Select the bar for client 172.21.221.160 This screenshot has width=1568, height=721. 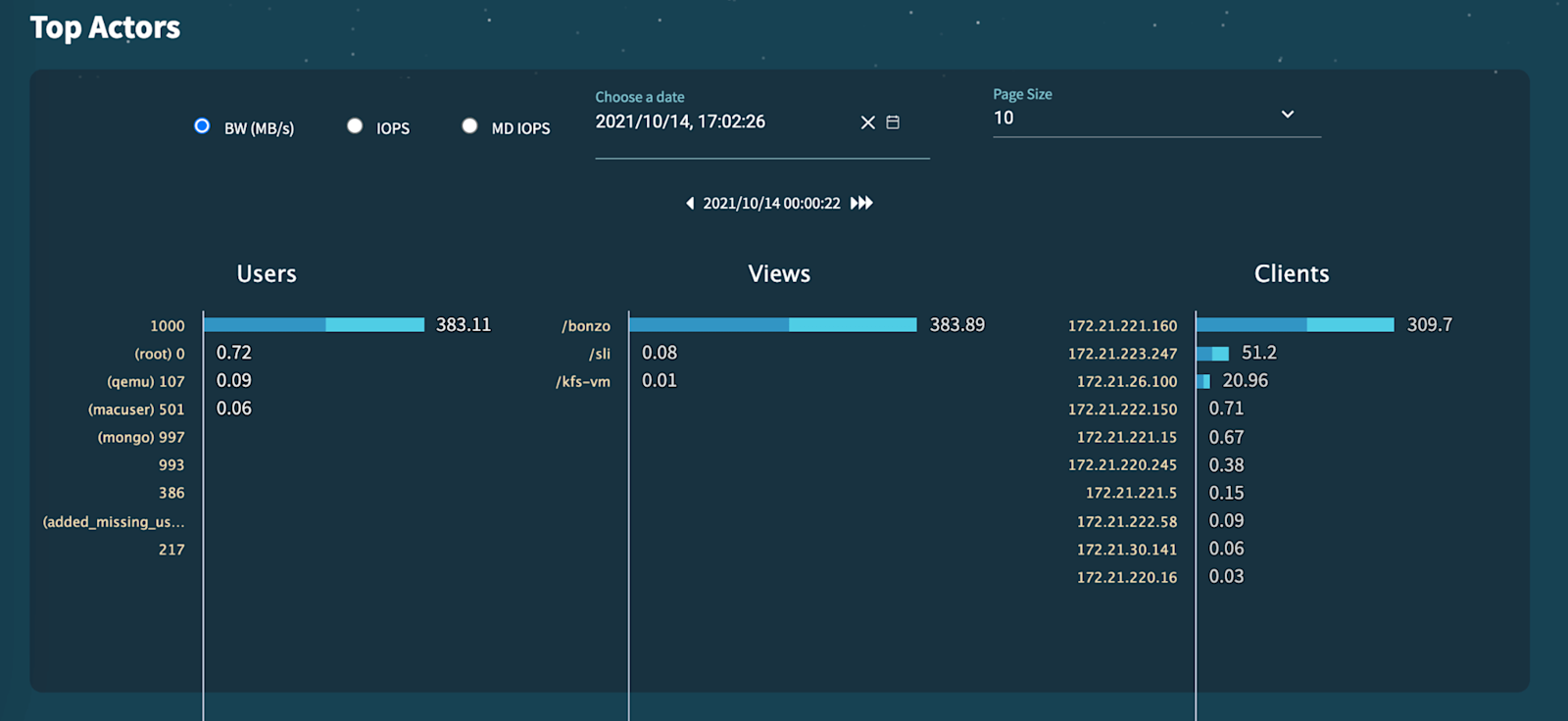(x=1295, y=324)
